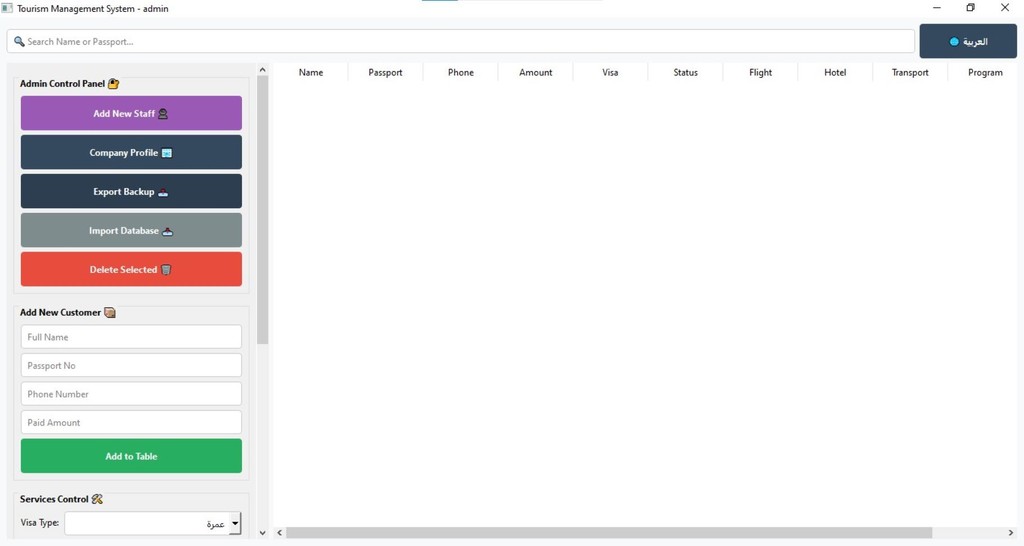The image size is (1024, 546).
Task: Click the Flight column header
Action: [760, 72]
